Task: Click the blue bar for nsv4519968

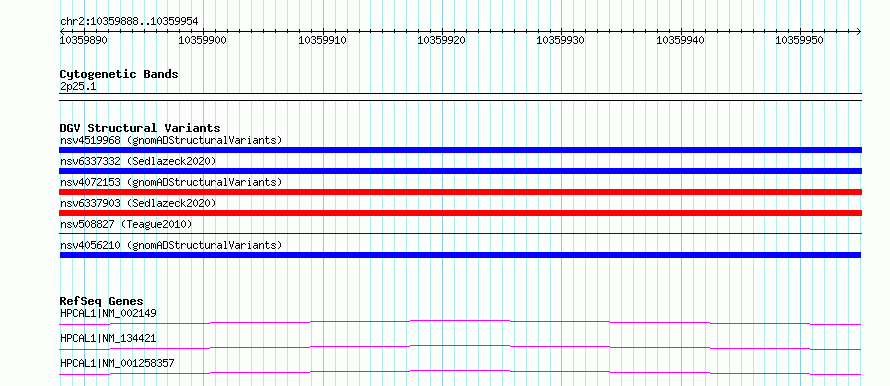Action: pos(460,150)
